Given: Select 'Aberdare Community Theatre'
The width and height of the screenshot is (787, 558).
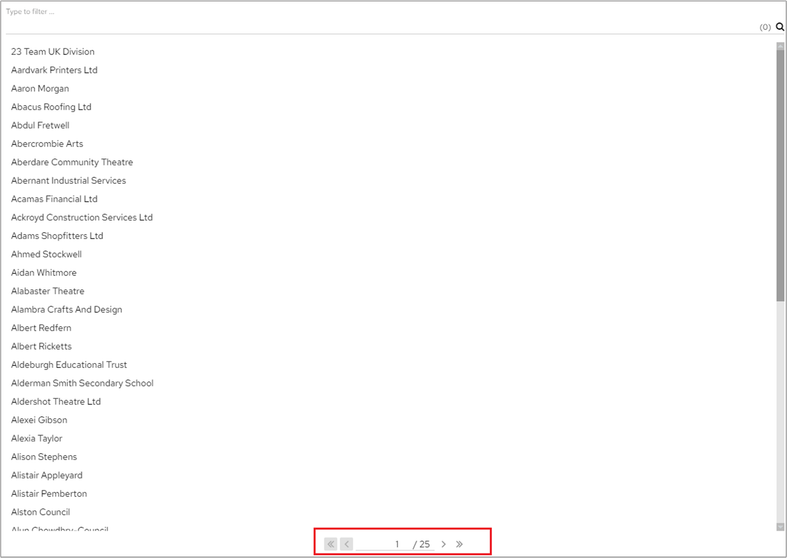Looking at the screenshot, I should coord(72,162).
